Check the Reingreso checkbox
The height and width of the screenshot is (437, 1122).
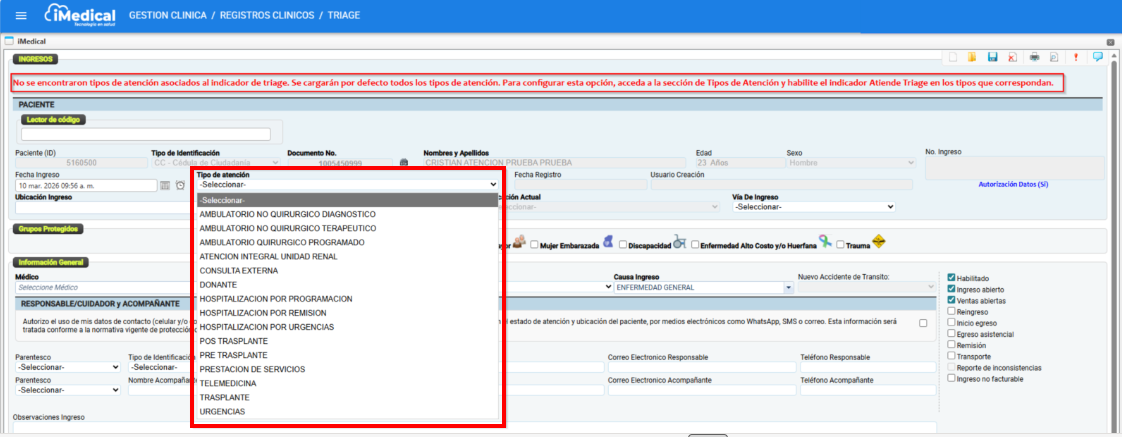pos(952,312)
